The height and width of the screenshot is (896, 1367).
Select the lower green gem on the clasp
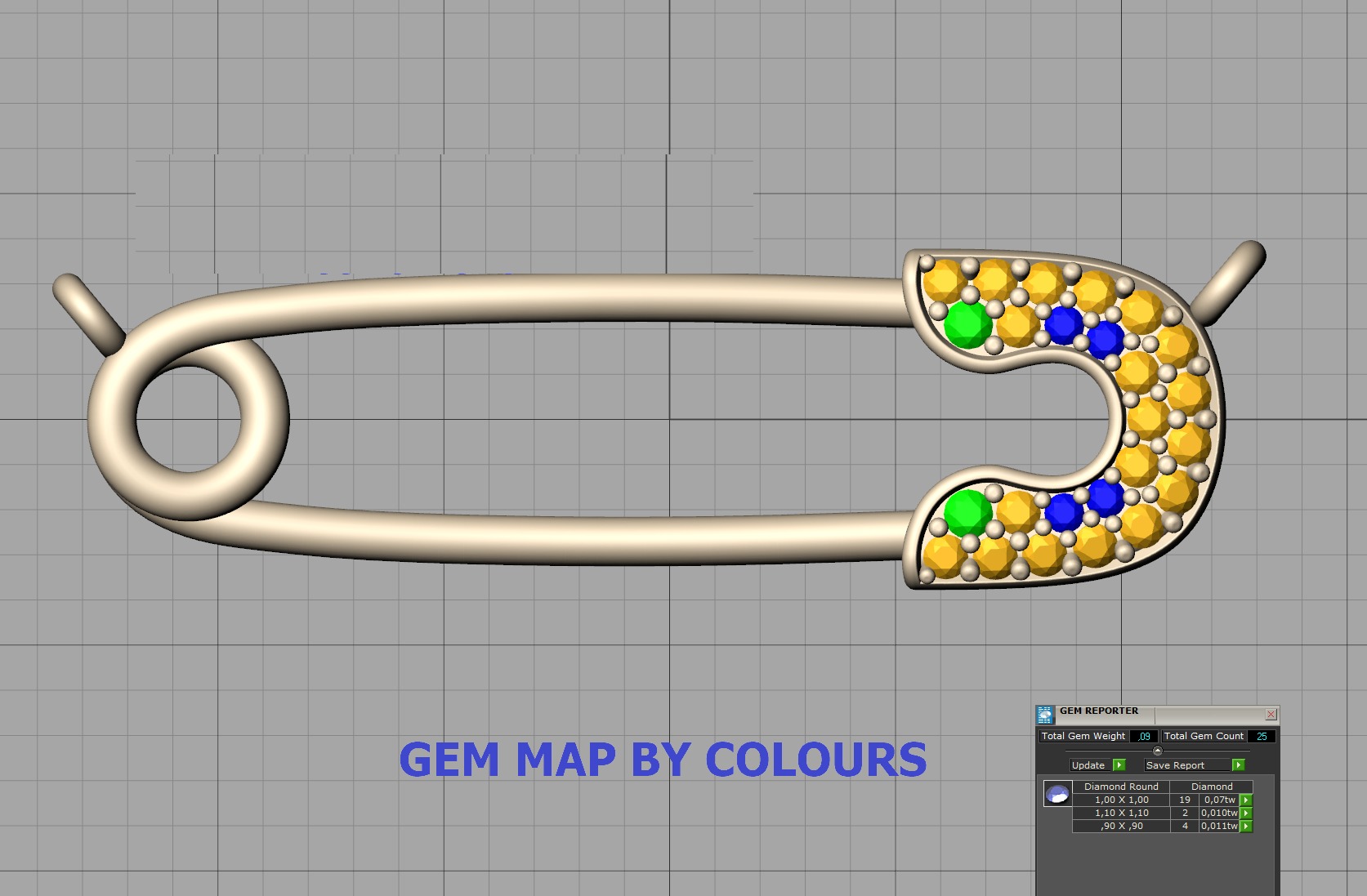point(968,512)
